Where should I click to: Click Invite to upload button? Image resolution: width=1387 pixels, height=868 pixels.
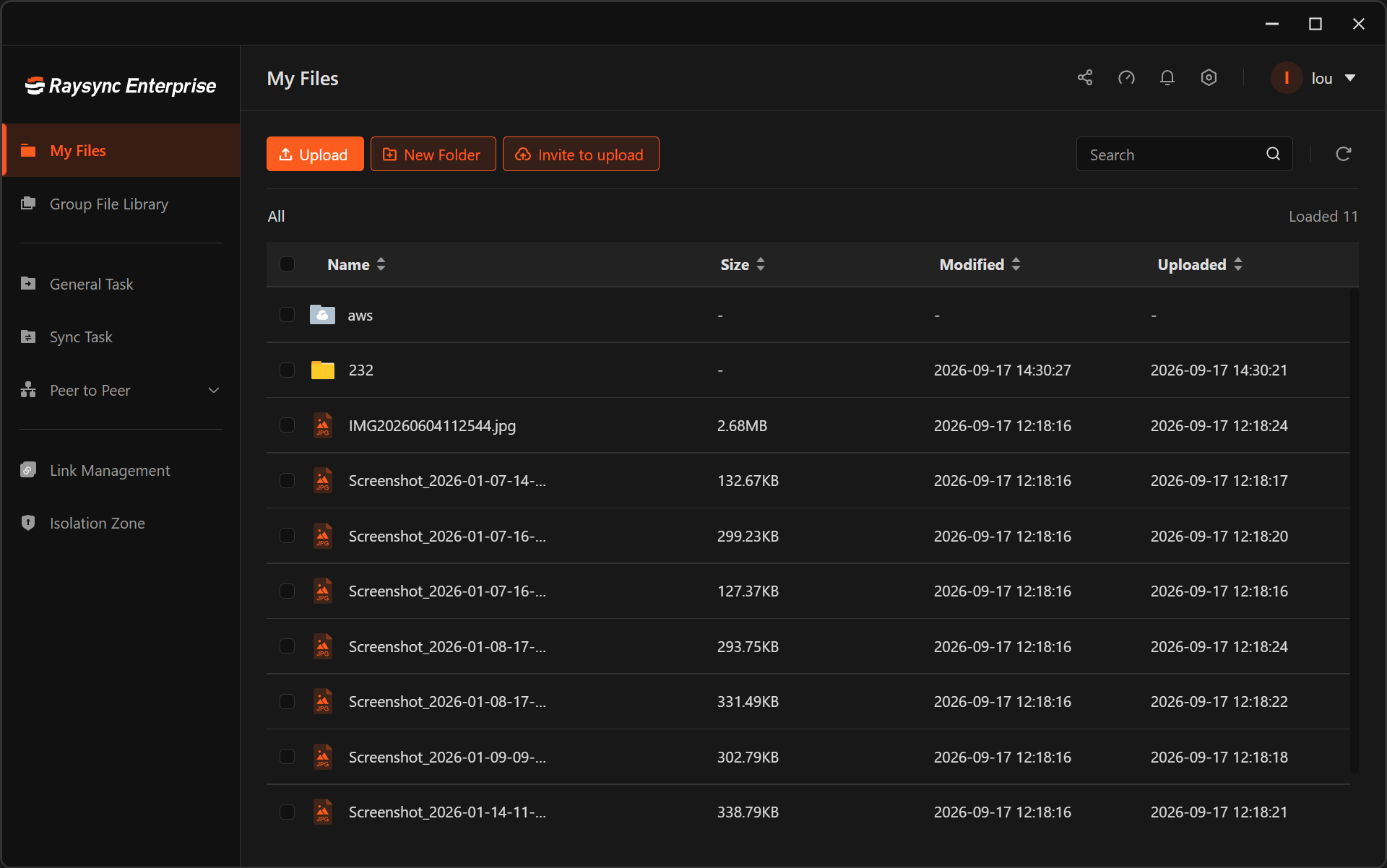coord(581,154)
